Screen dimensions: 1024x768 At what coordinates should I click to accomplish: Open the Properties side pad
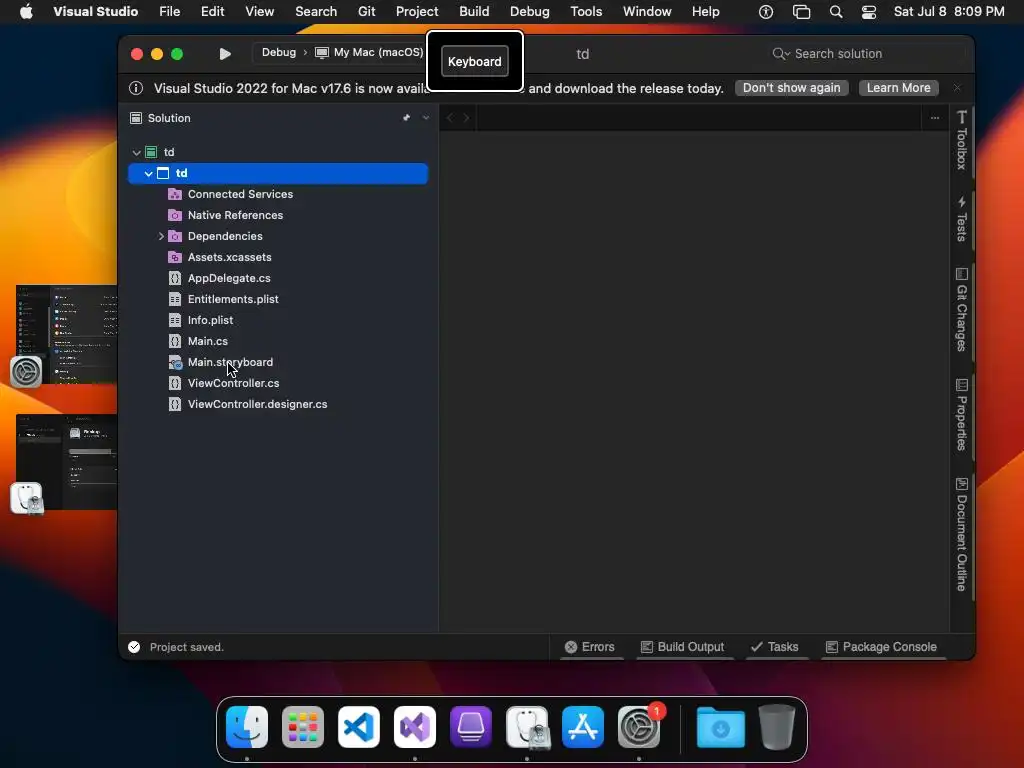[961, 415]
